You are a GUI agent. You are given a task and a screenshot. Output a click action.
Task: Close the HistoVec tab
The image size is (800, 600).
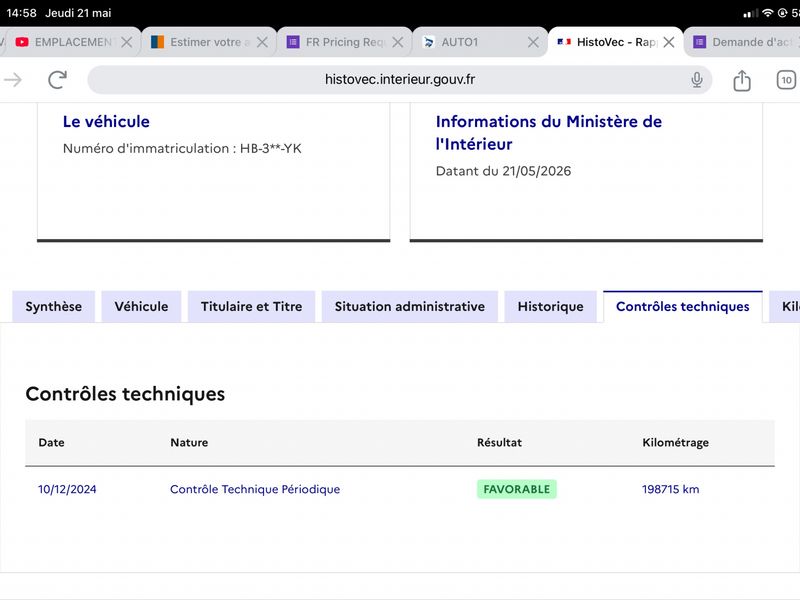(x=669, y=42)
